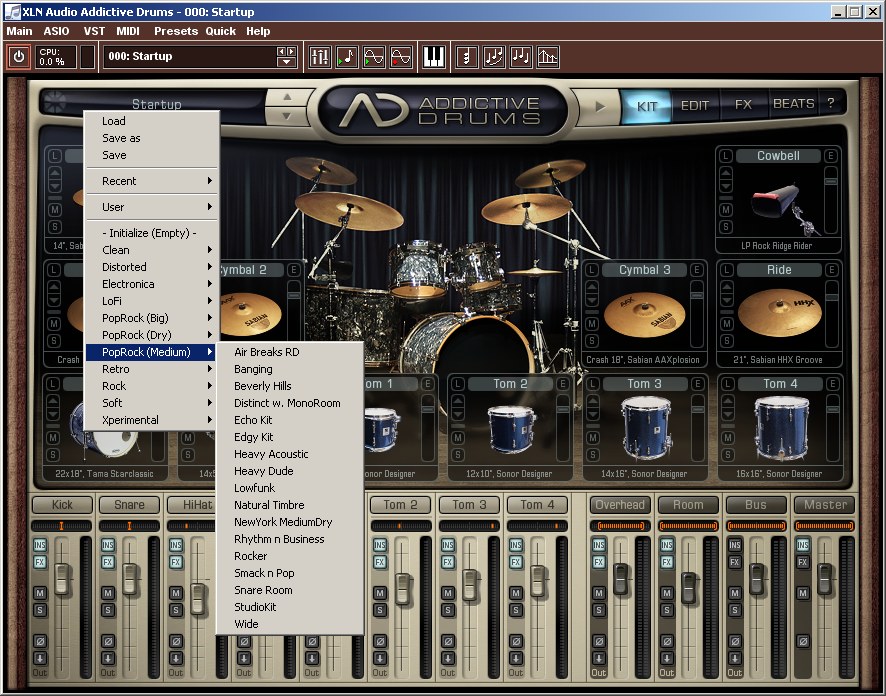Click the phase invert icon on Kick channel
Image resolution: width=886 pixels, height=696 pixels.
point(40,641)
